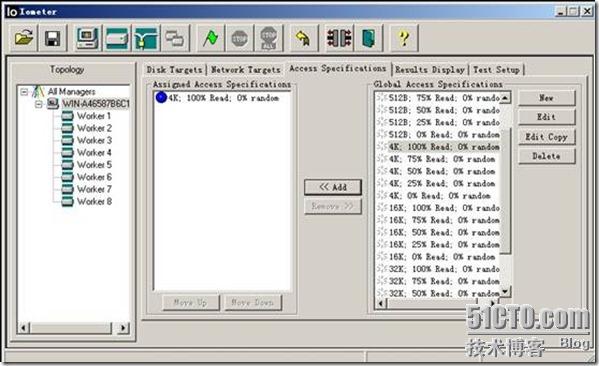The width and height of the screenshot is (599, 366).
Task: Switch to Disk Targets tab
Action: (174, 70)
